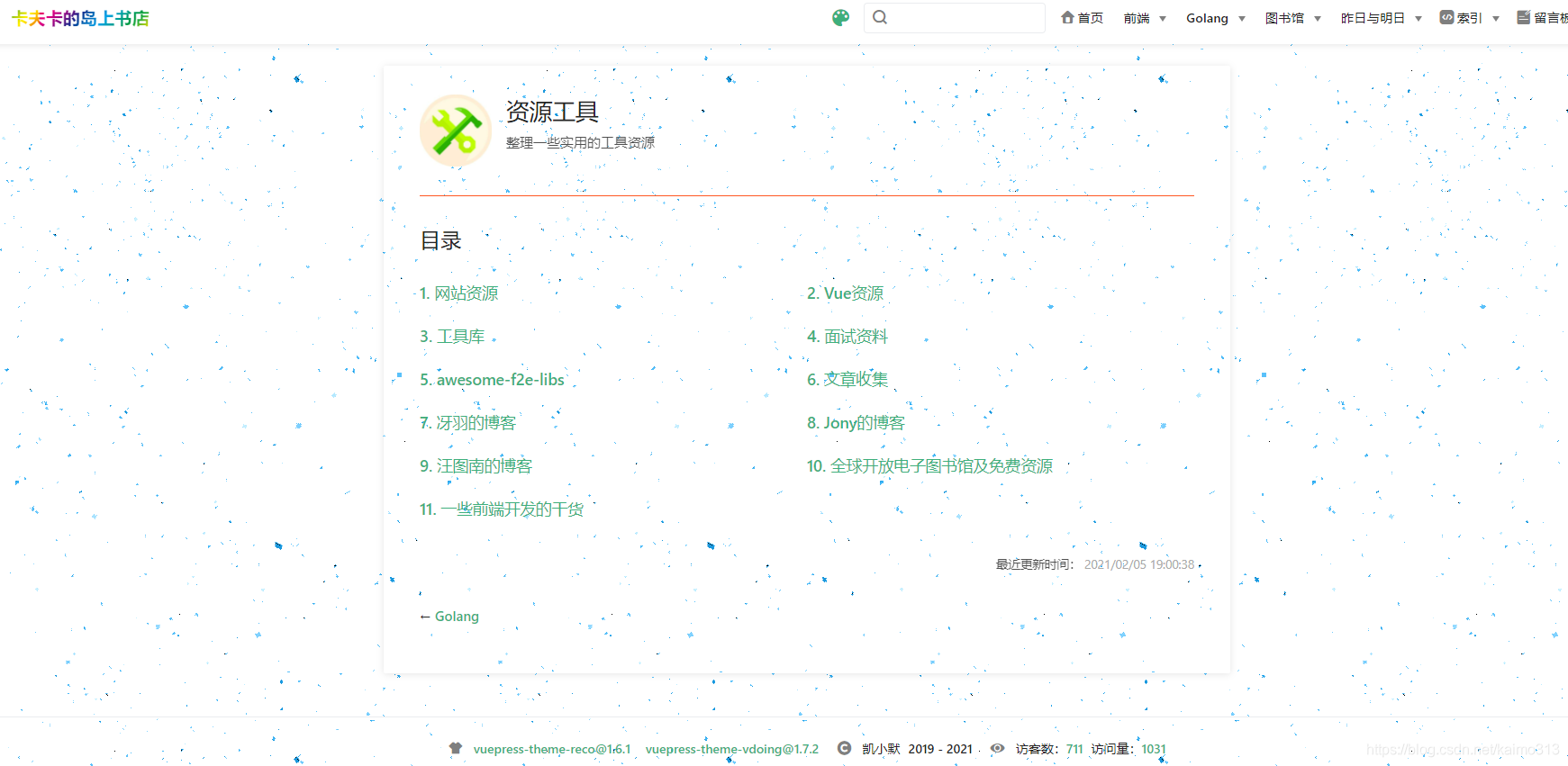Click the 目录 heading
This screenshot has width=1568, height=766.
click(x=440, y=241)
